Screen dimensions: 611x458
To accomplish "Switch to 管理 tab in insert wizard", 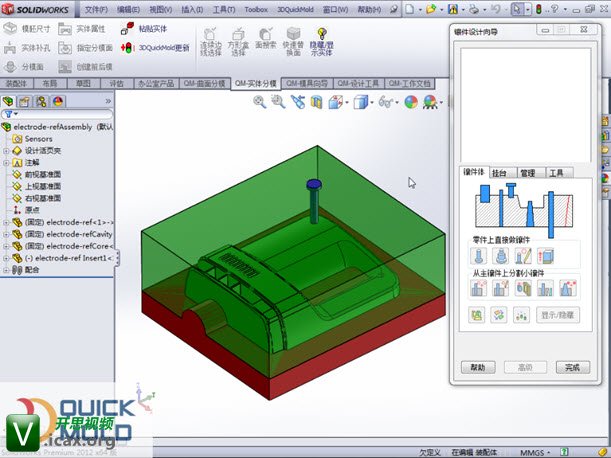I will pyautogui.click(x=530, y=173).
